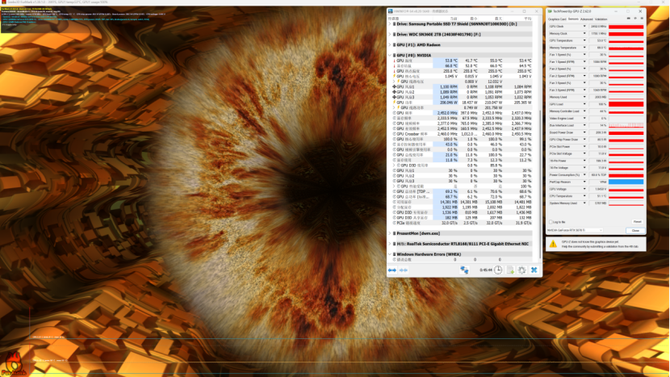670x377 pixels.
Task: Switch to the Graphics Card tab
Action: [x=557, y=19]
